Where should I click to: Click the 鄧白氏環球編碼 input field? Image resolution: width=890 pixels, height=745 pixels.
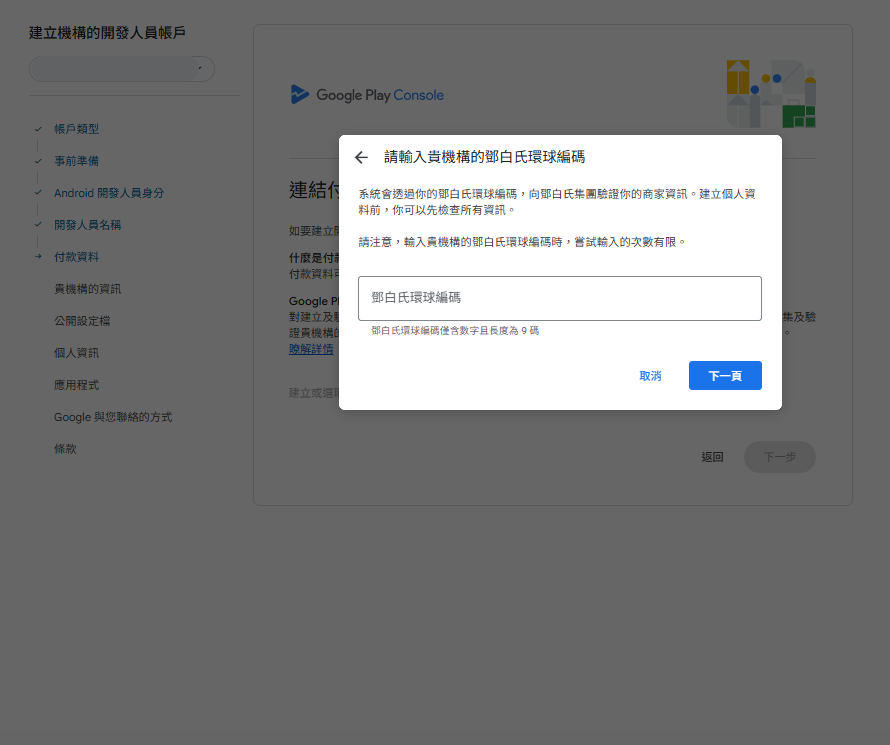click(560, 298)
